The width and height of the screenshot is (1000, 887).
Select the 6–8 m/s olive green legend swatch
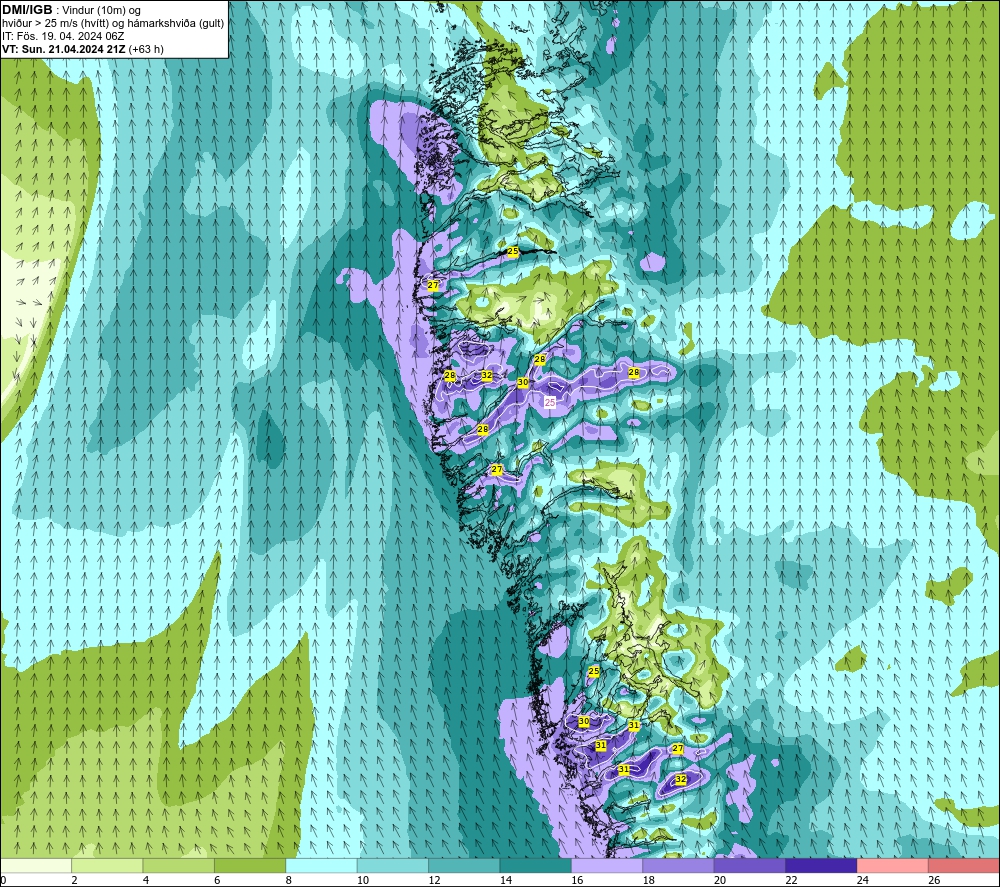tap(250, 865)
